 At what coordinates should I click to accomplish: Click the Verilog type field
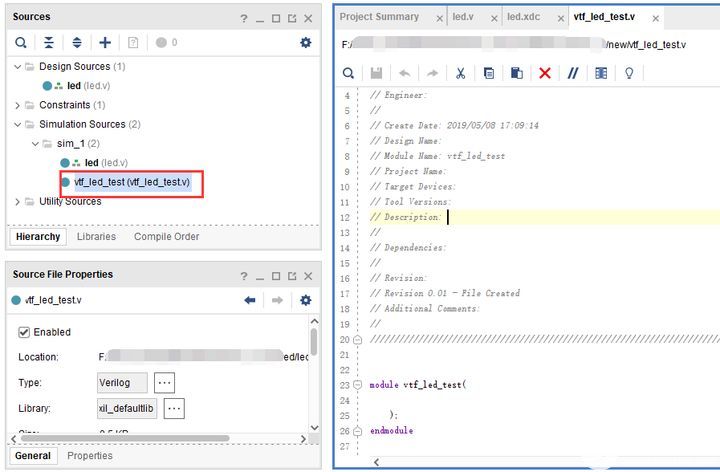(x=122, y=382)
